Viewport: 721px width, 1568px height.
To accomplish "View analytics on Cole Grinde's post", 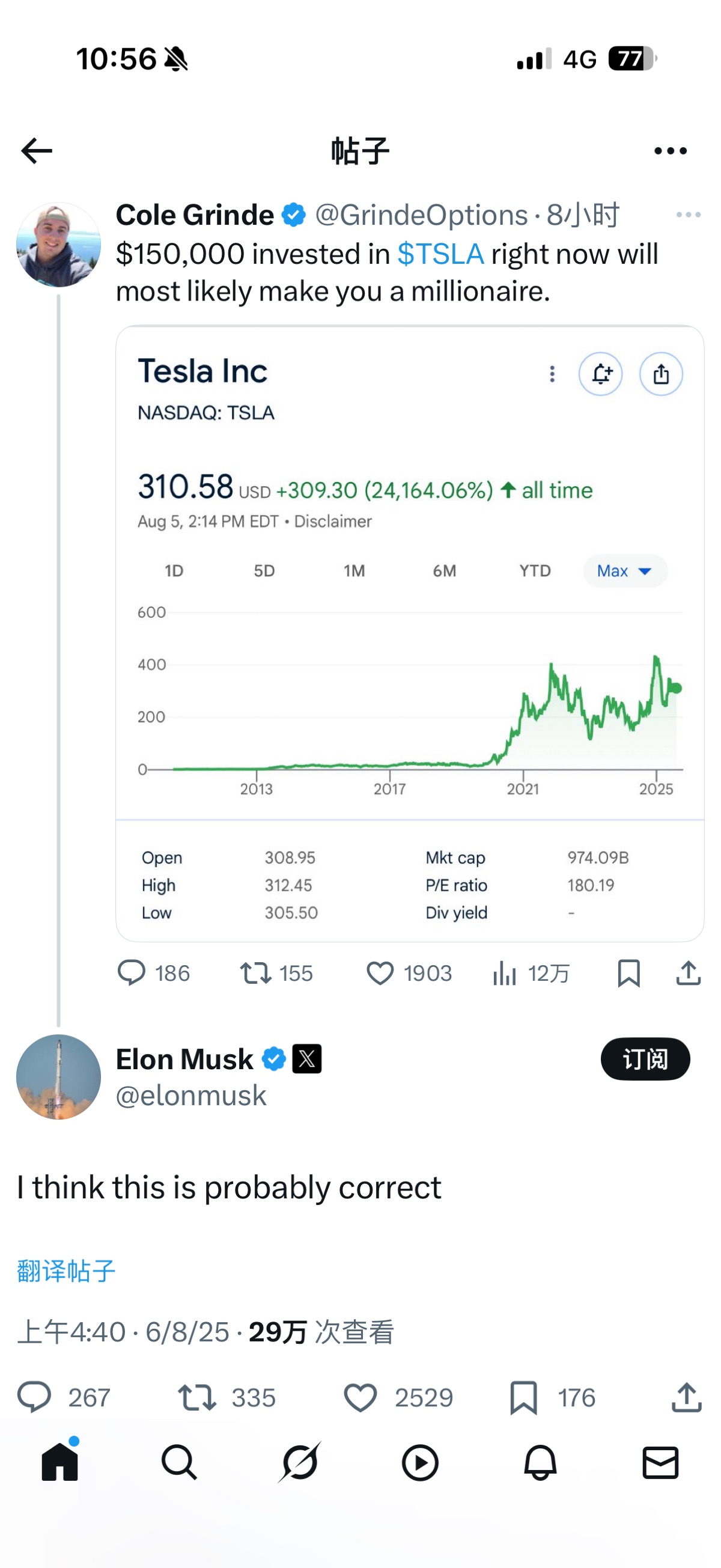I will tap(504, 973).
